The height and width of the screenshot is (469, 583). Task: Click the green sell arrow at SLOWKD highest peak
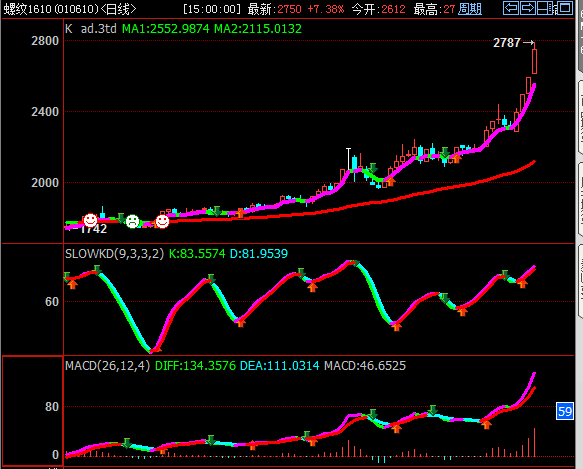355,263
